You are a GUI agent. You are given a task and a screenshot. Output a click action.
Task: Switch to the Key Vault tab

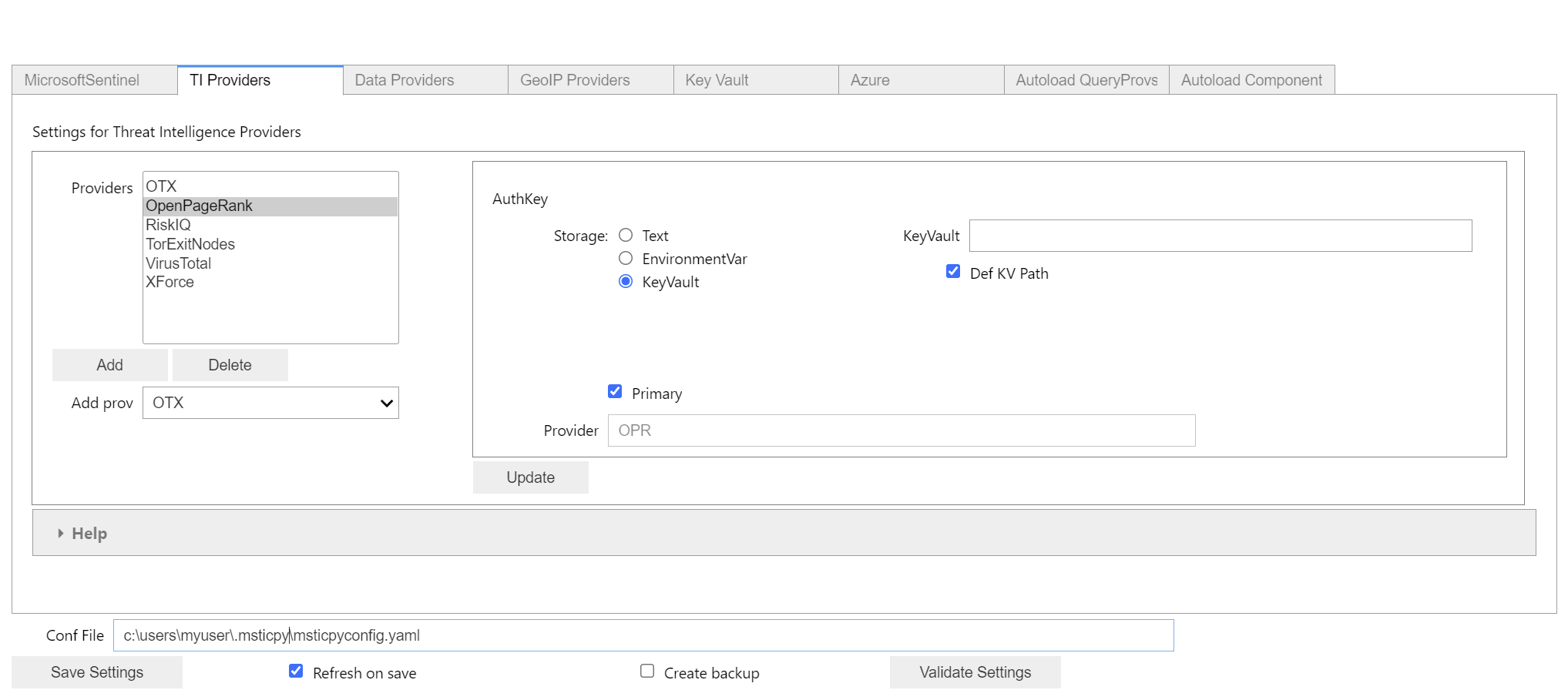click(x=756, y=80)
